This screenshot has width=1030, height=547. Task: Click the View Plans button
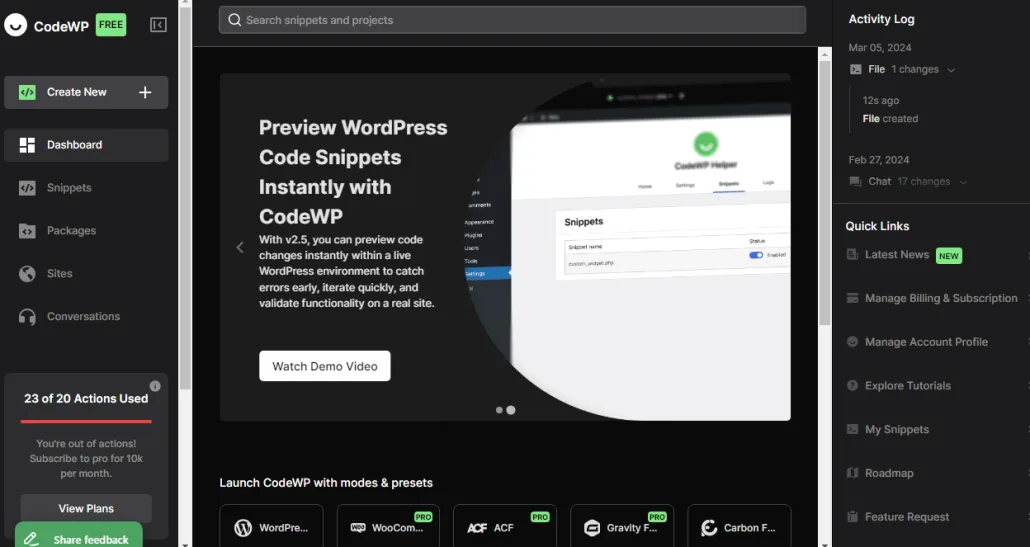[86, 508]
